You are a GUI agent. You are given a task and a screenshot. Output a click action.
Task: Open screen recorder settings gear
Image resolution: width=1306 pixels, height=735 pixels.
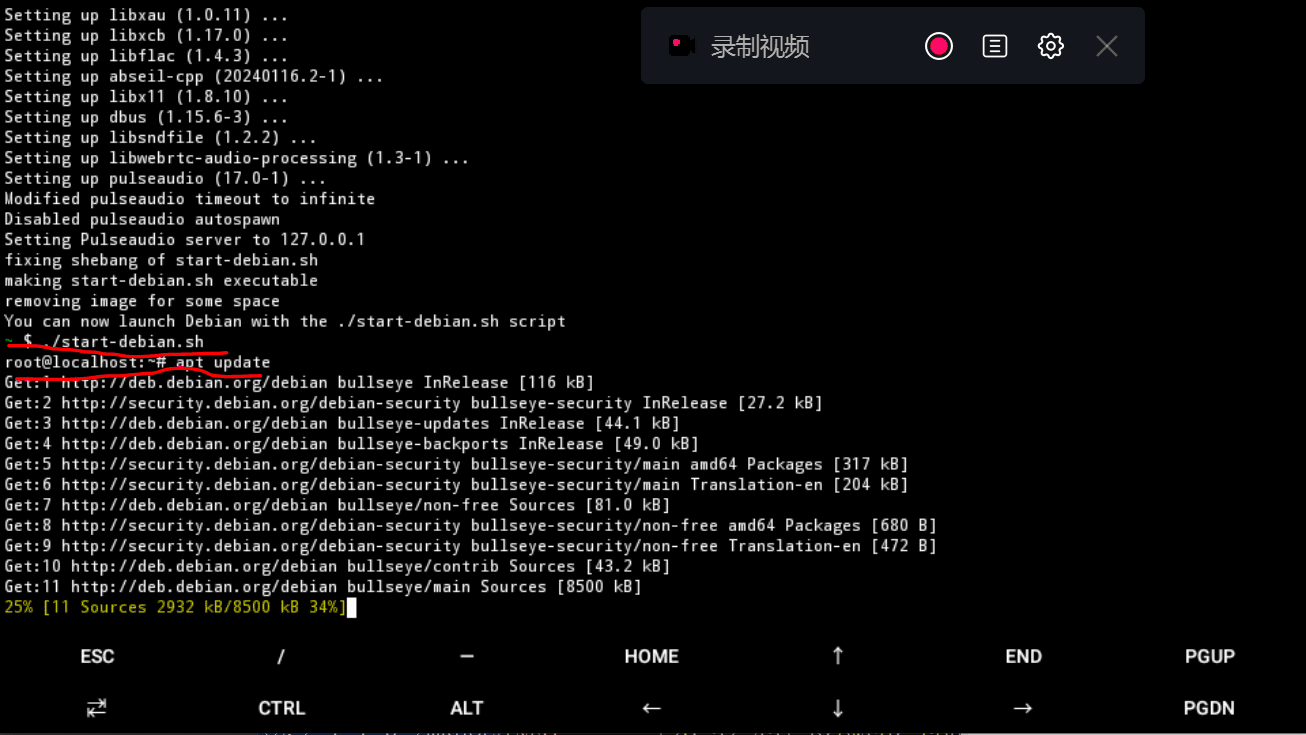[1050, 46]
